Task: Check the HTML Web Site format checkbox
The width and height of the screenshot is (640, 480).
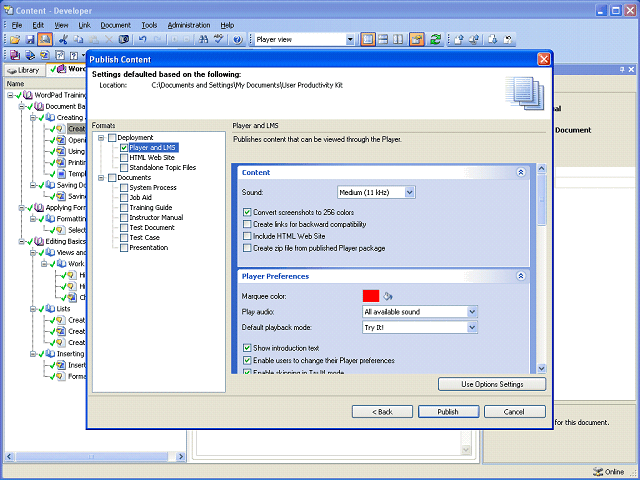Action: click(124, 158)
